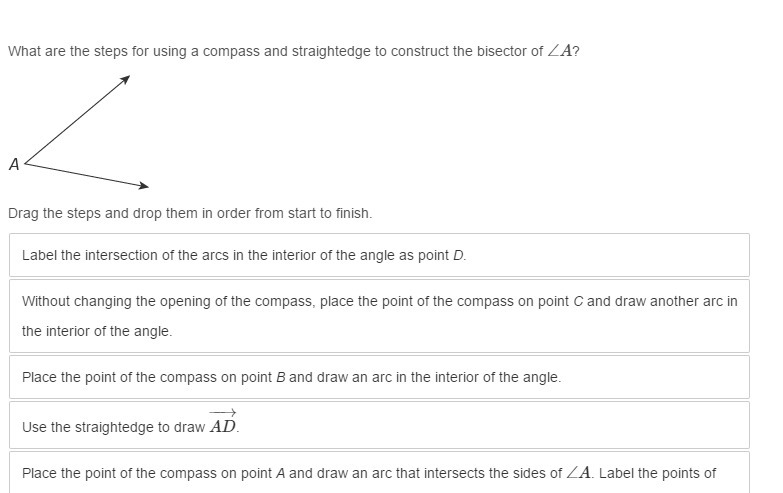Click the vertex label A in the diagram
This screenshot has height=493, width=783.
[x=14, y=164]
